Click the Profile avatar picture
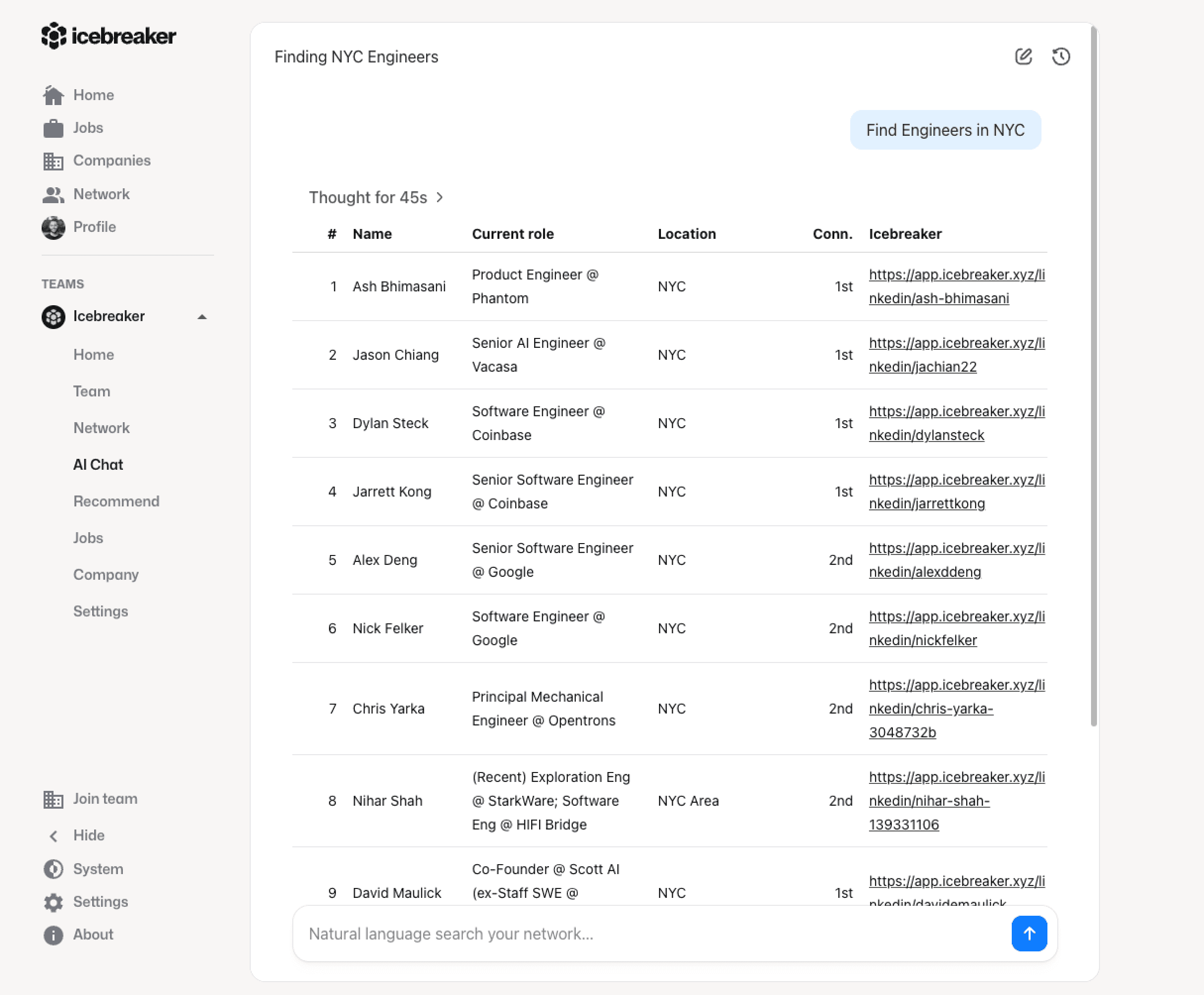 tap(54, 227)
